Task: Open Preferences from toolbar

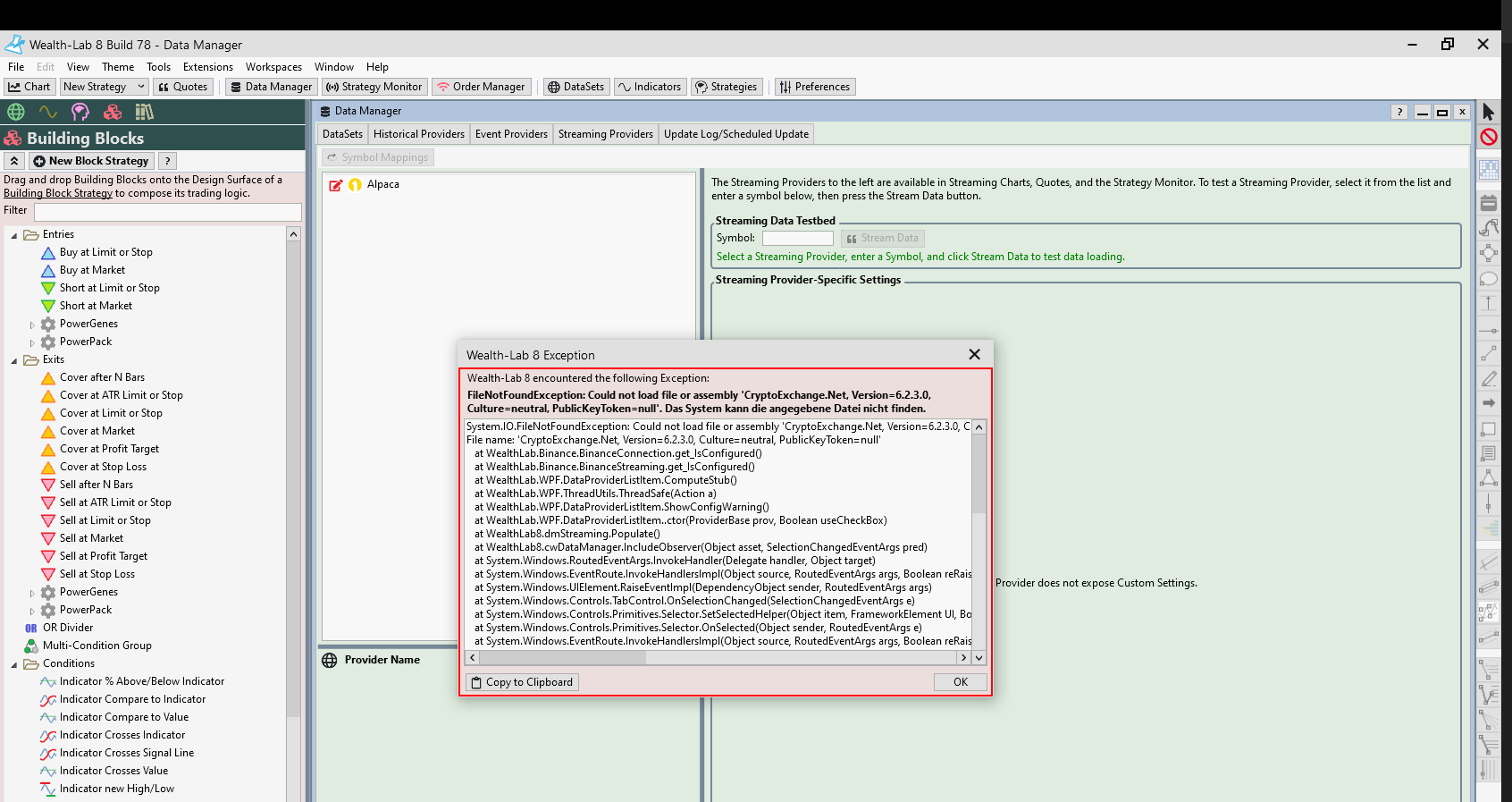Action: pyautogui.click(x=815, y=87)
